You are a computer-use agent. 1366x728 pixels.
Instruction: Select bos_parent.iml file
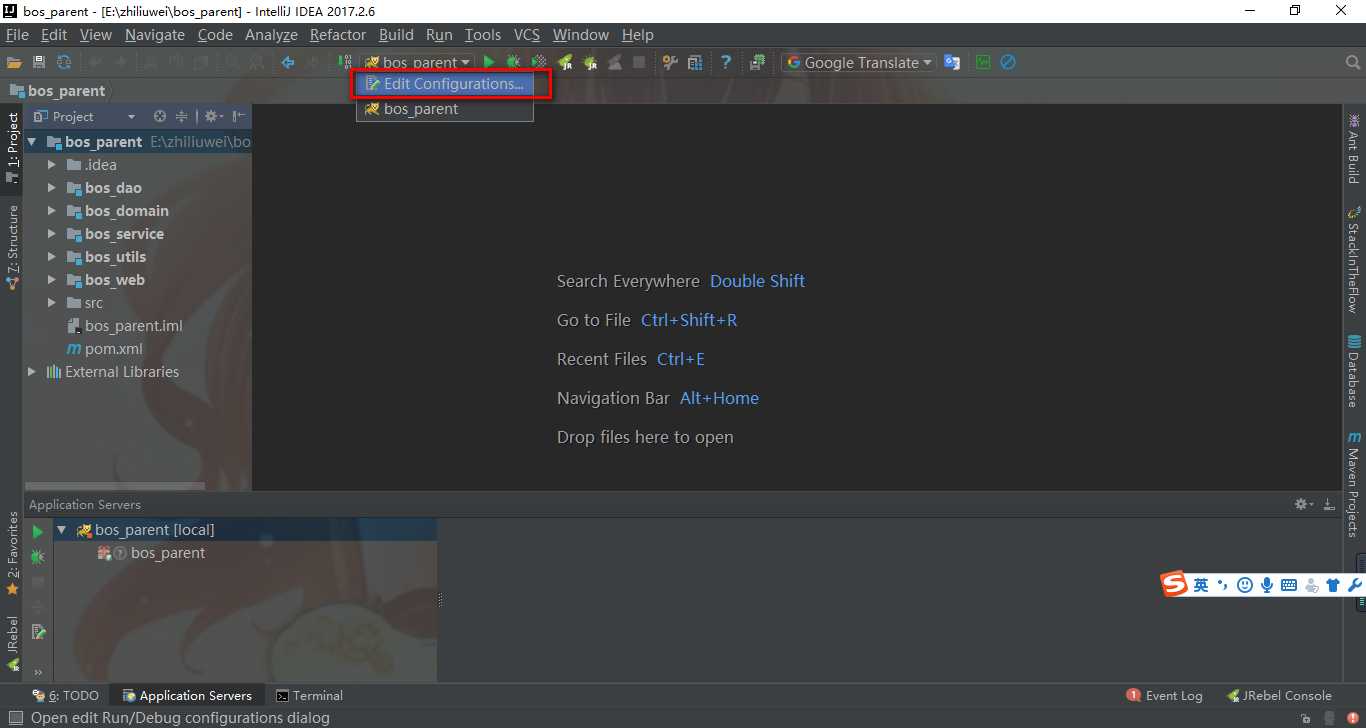click(125, 326)
